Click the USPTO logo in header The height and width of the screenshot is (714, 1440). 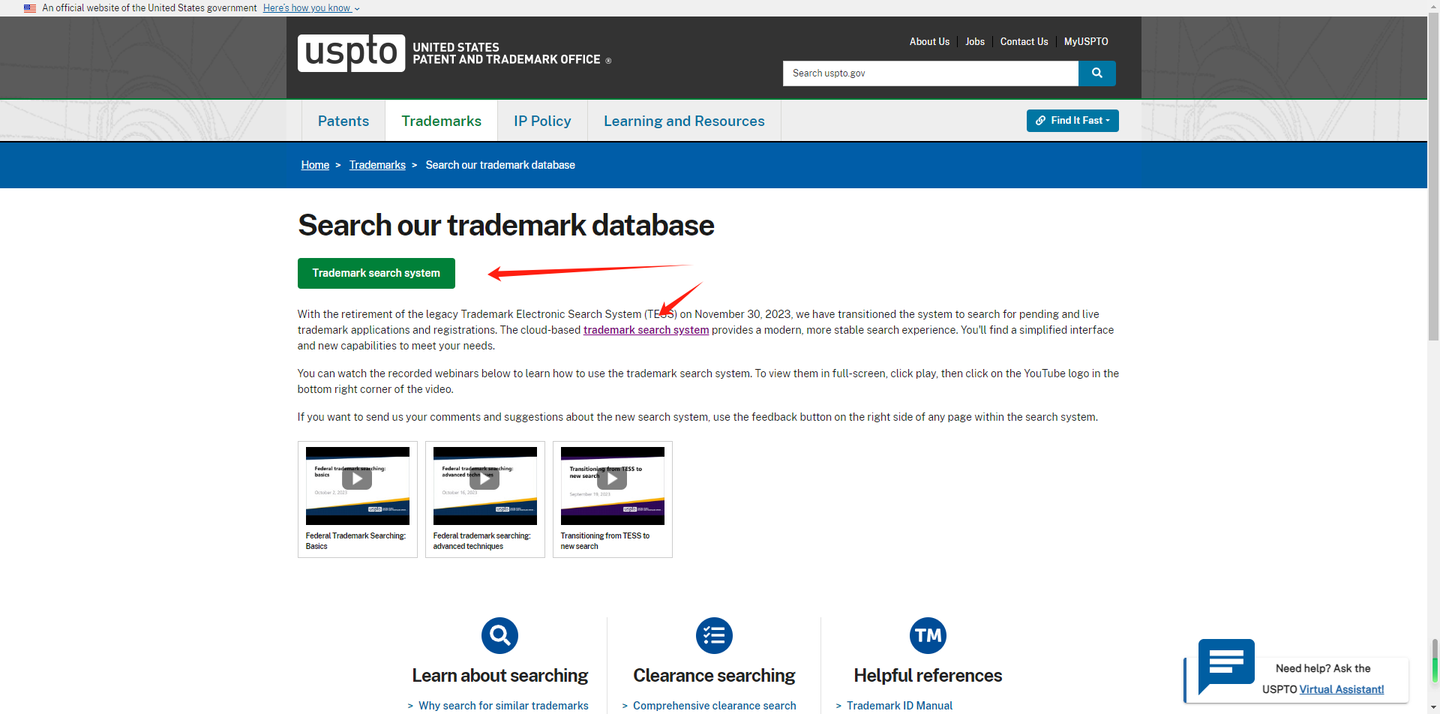(454, 53)
